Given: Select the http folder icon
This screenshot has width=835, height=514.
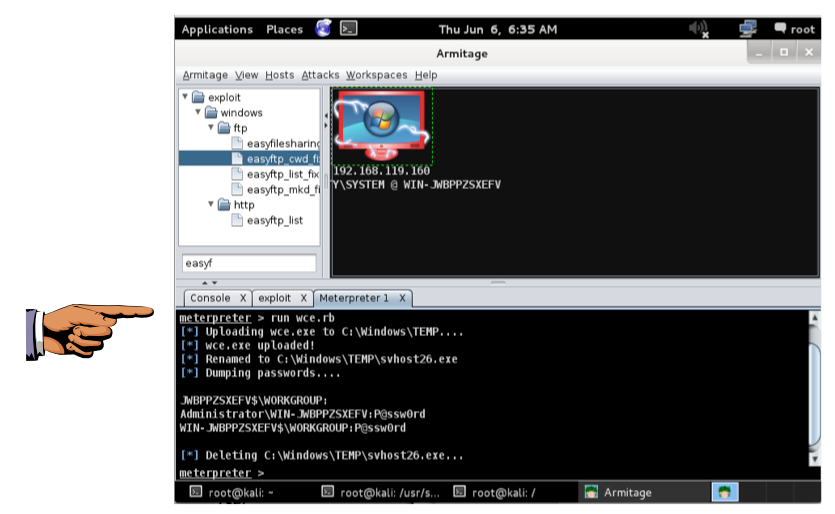Looking at the screenshot, I should coord(224,205).
